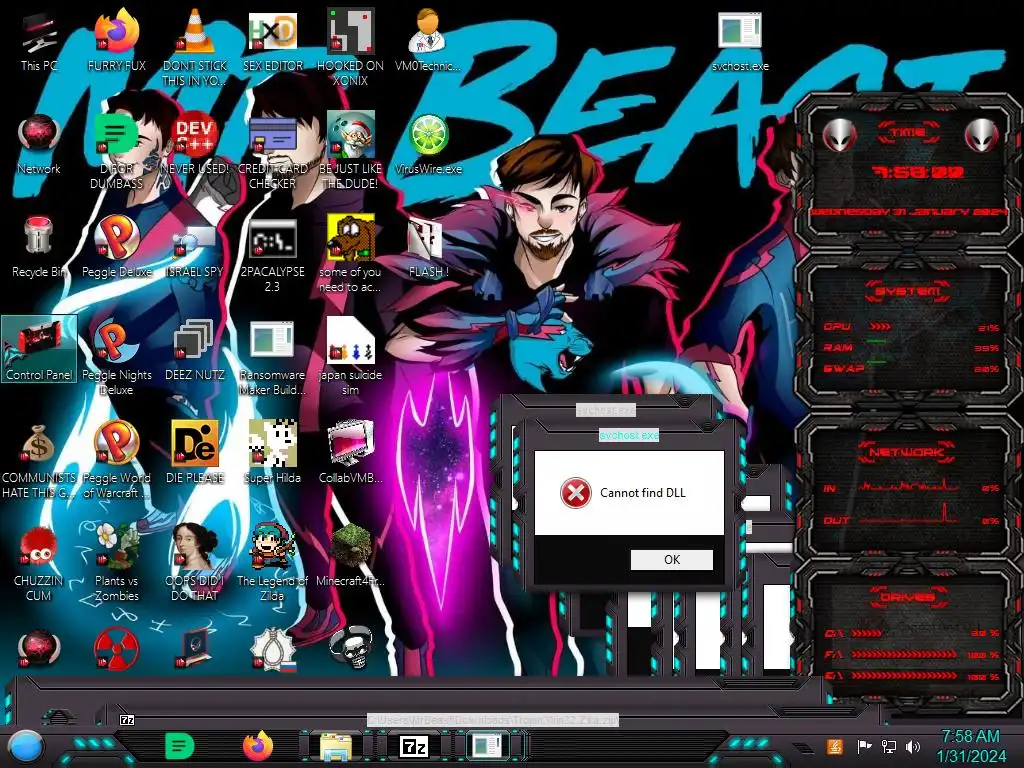The image size is (1024, 768).
Task: Open File Explorer from the taskbar
Action: point(336,747)
